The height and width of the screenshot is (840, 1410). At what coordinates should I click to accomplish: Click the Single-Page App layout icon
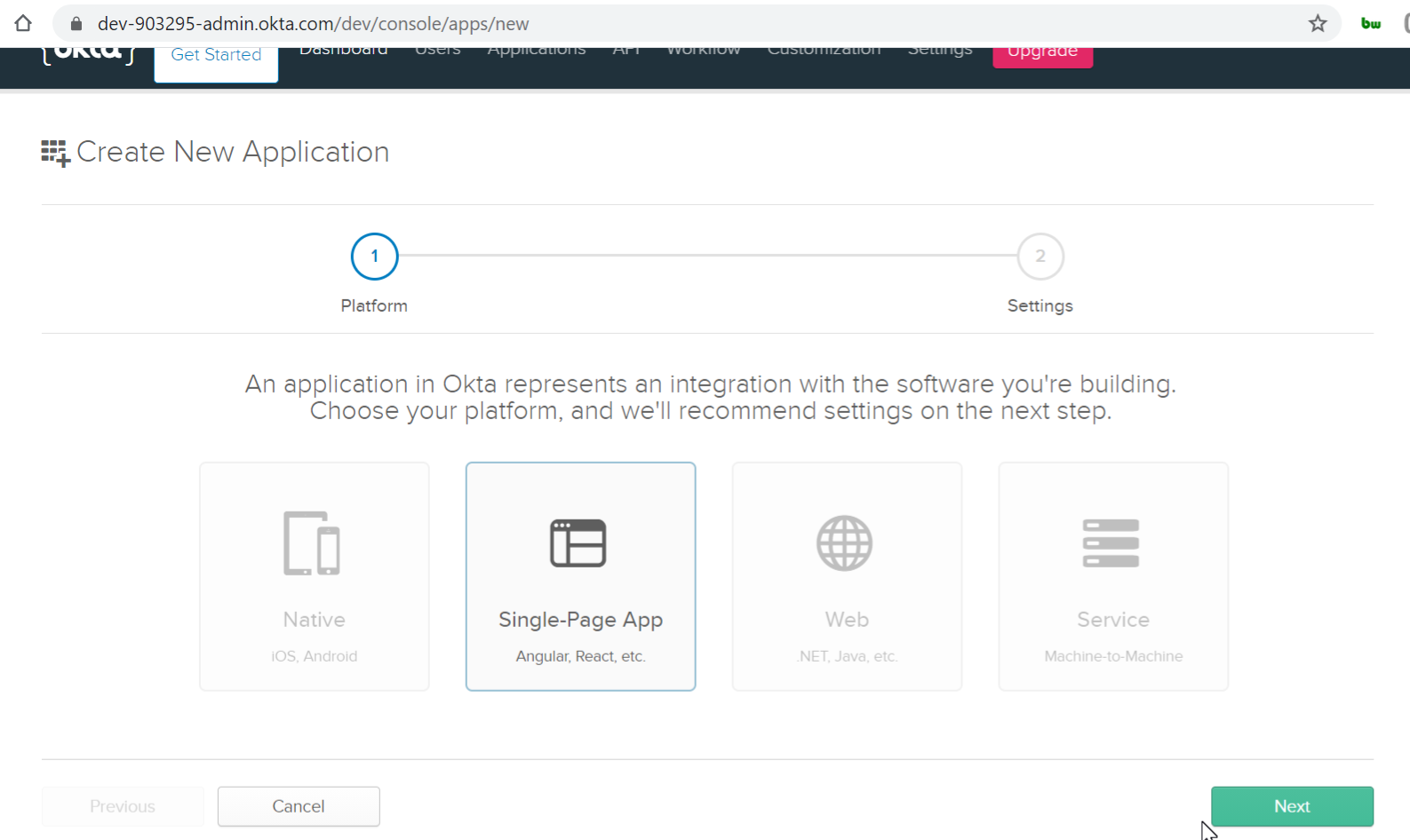point(578,543)
